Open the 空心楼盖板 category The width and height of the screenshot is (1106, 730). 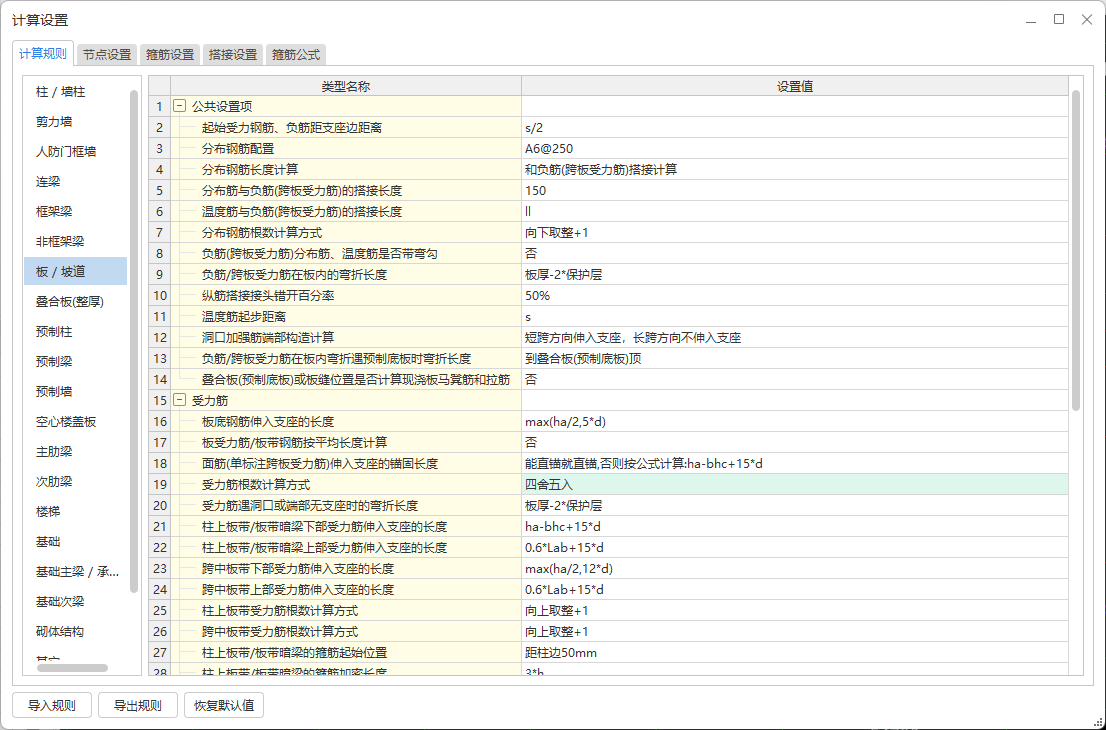[75, 422]
